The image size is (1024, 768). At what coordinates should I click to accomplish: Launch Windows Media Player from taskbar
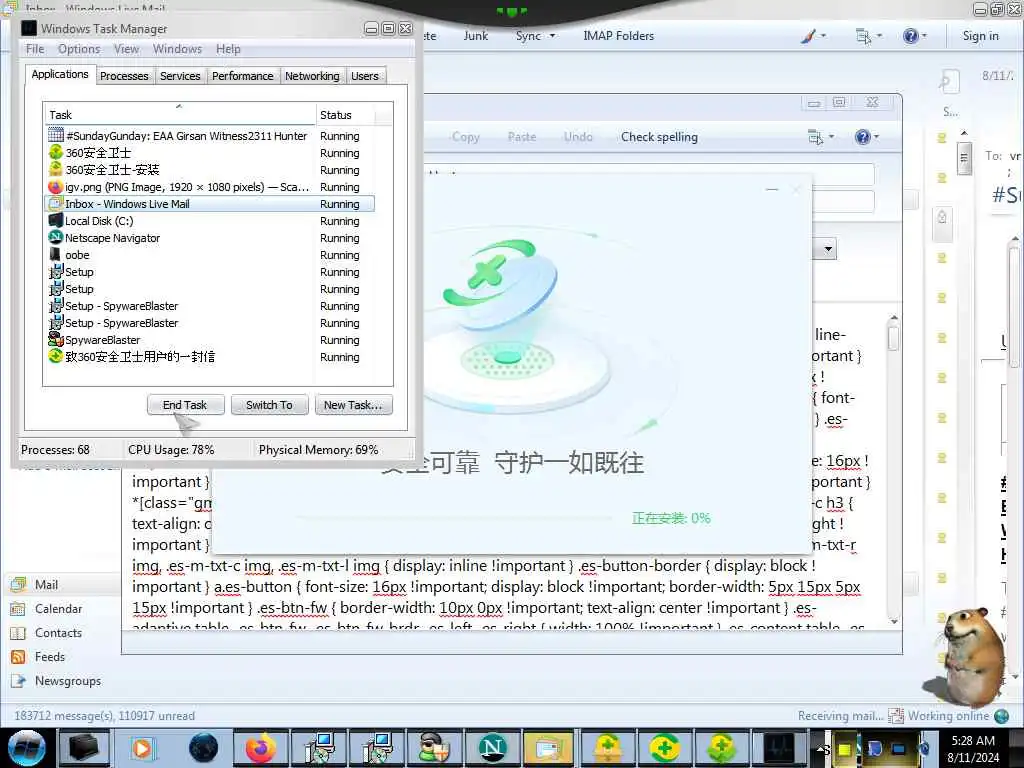coord(143,748)
